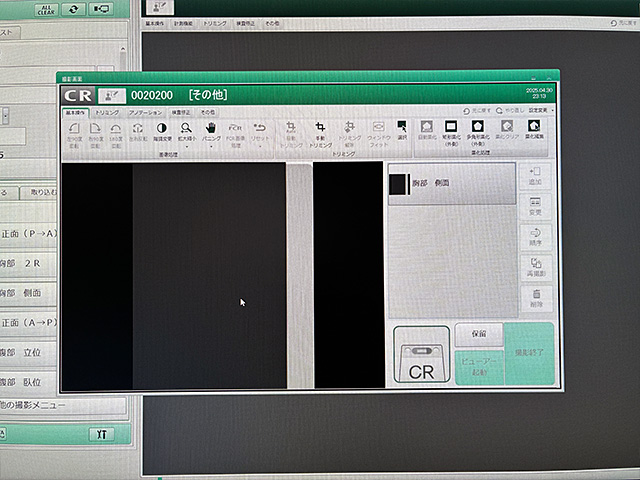Click 胸部 側面 in left menu list
Image resolution: width=640 pixels, height=480 pixels.
coord(28,293)
